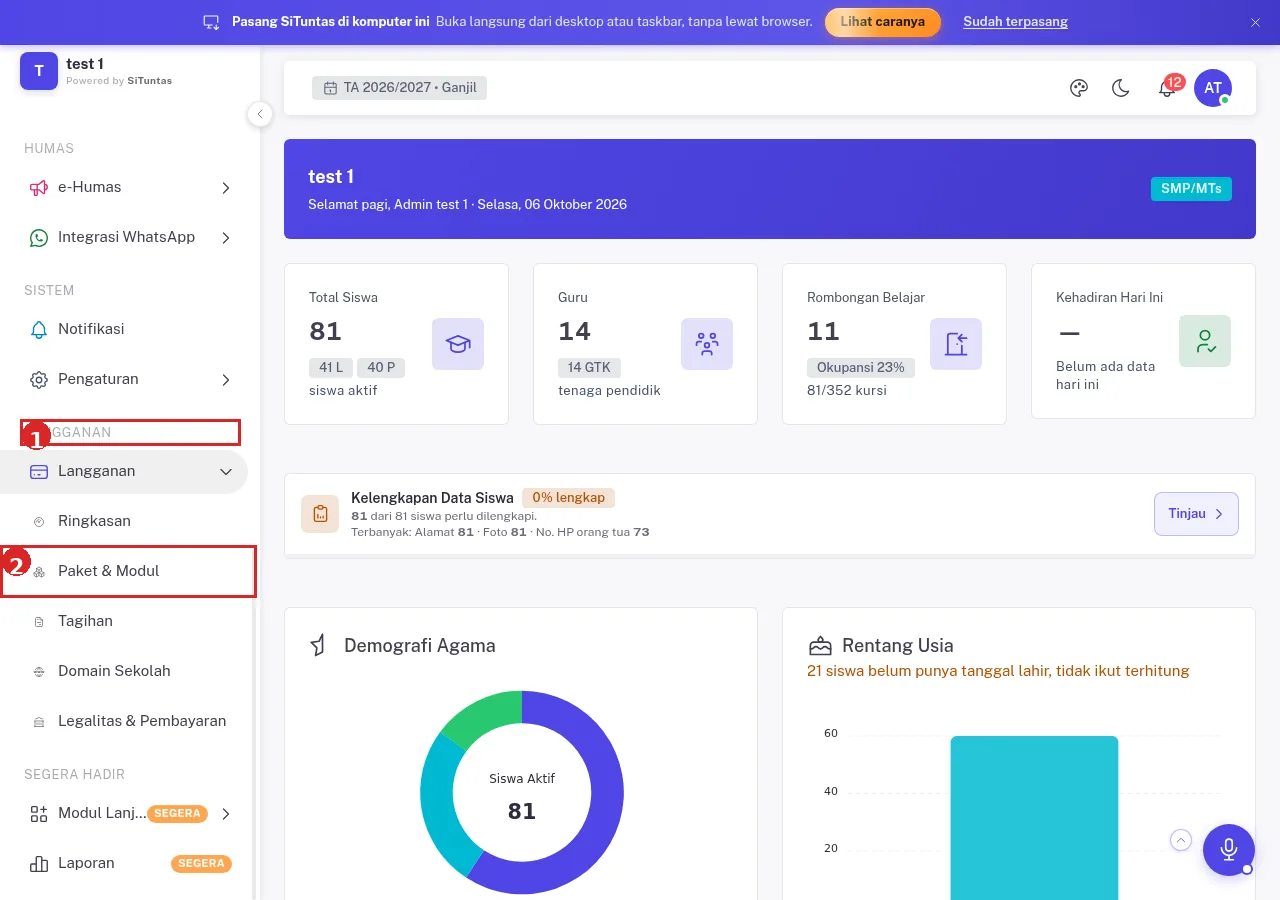Close the install SiTuntas banner
The width and height of the screenshot is (1280, 900).
click(x=1256, y=22)
